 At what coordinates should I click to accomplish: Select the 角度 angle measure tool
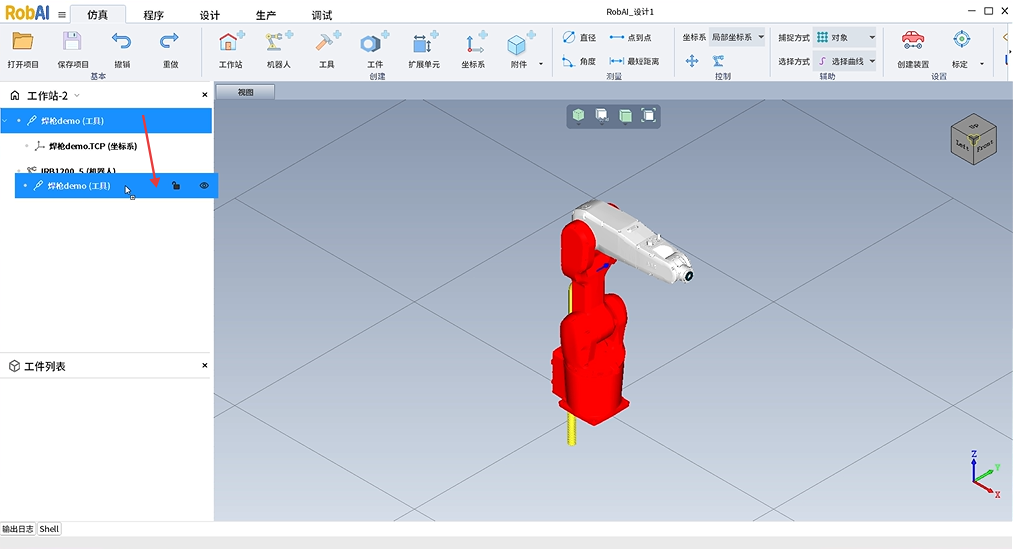pyautogui.click(x=579, y=61)
